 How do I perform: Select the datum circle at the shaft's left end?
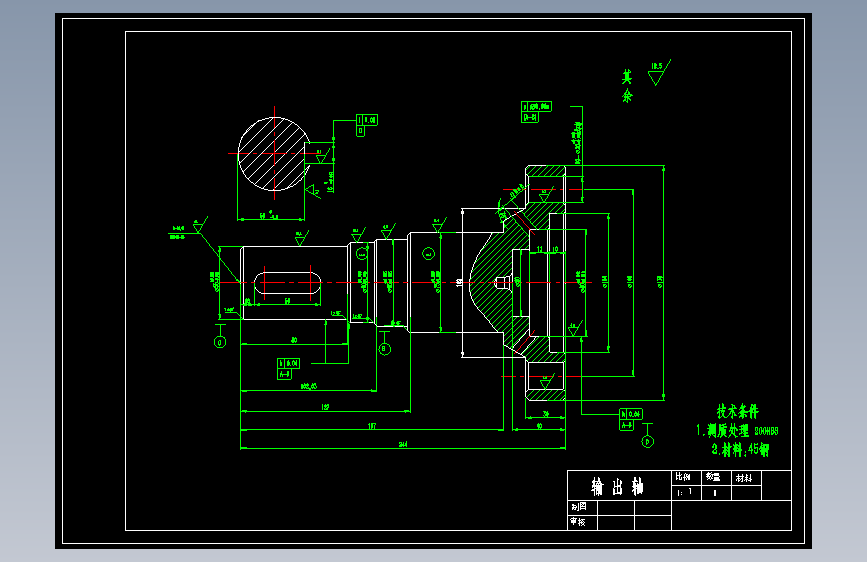coord(220,342)
